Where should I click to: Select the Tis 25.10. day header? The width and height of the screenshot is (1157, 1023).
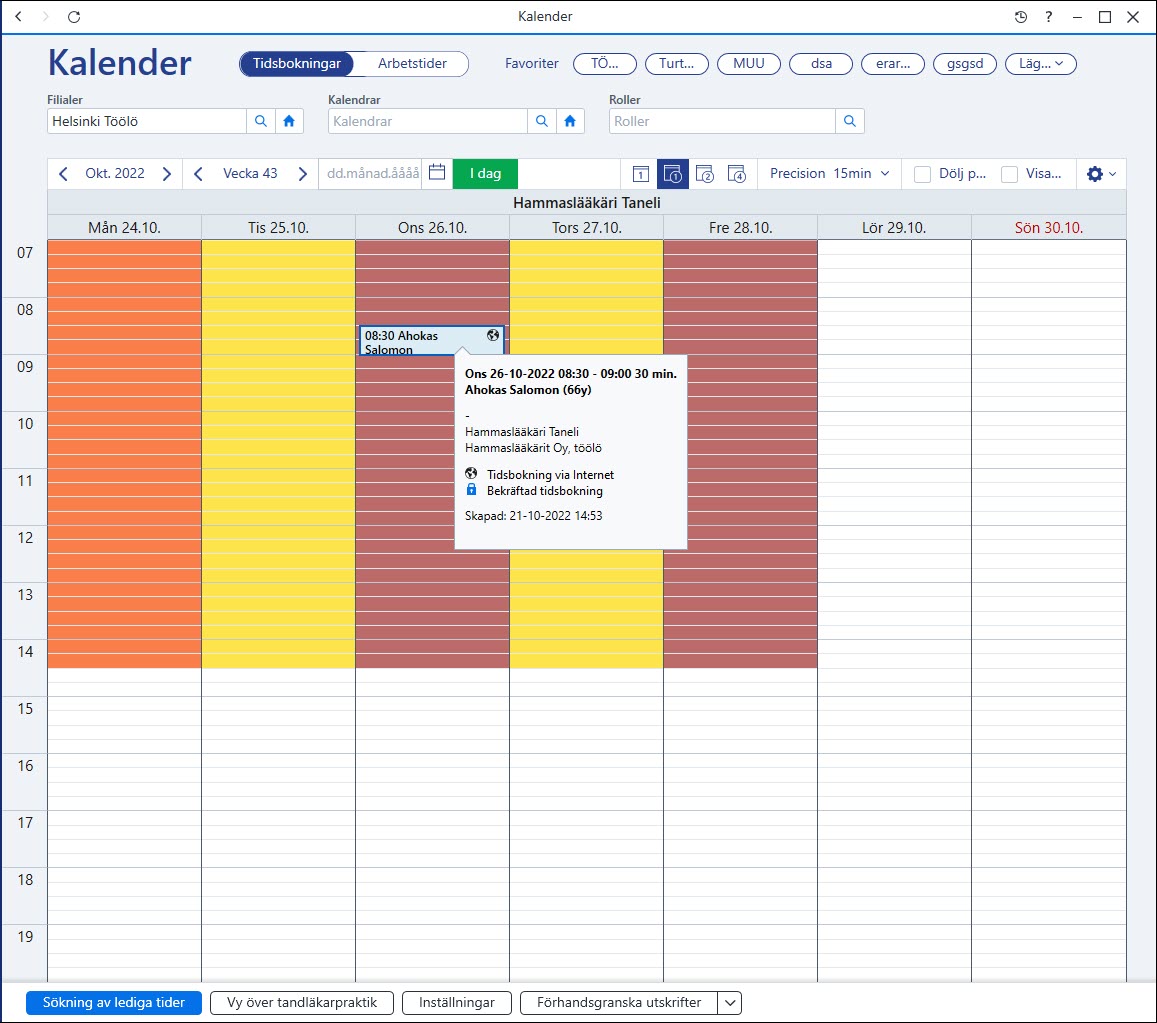point(278,227)
